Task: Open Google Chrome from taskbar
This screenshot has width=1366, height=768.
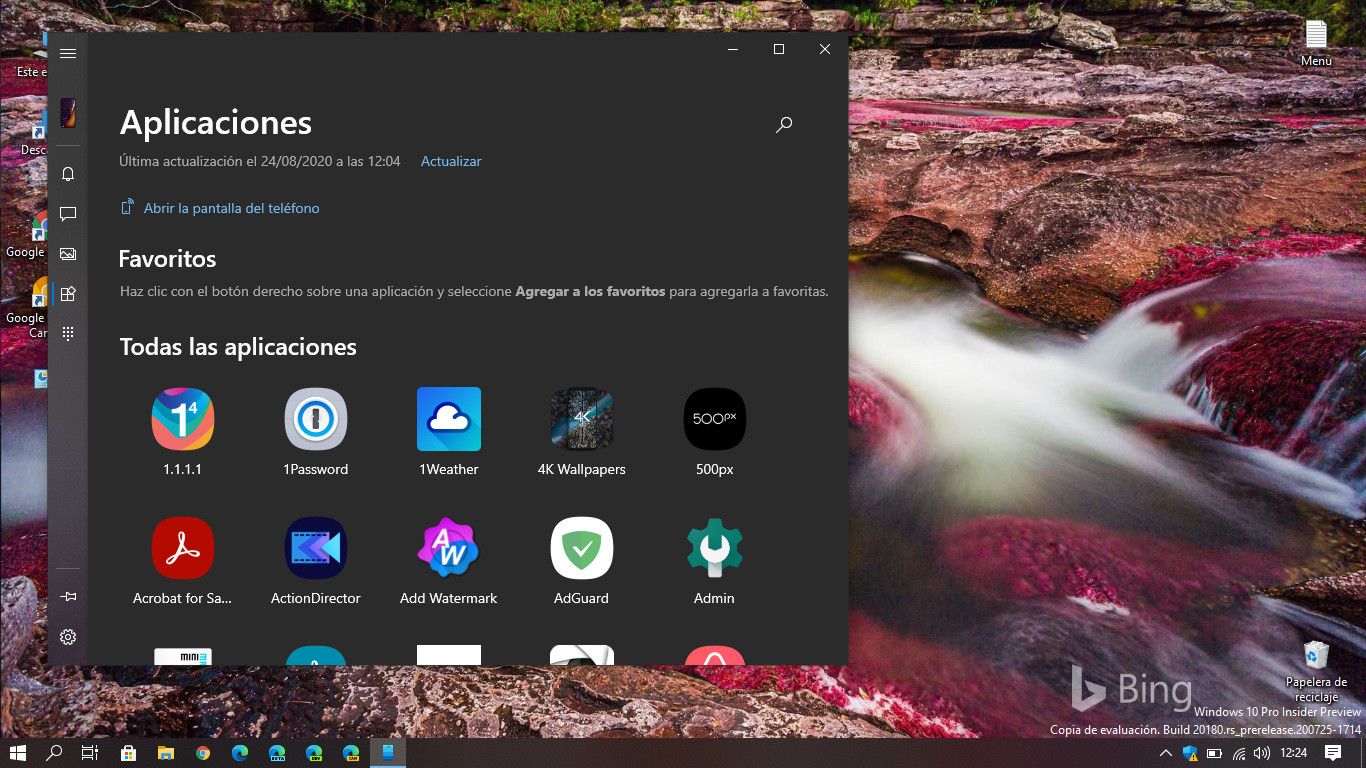Action: tap(203, 752)
